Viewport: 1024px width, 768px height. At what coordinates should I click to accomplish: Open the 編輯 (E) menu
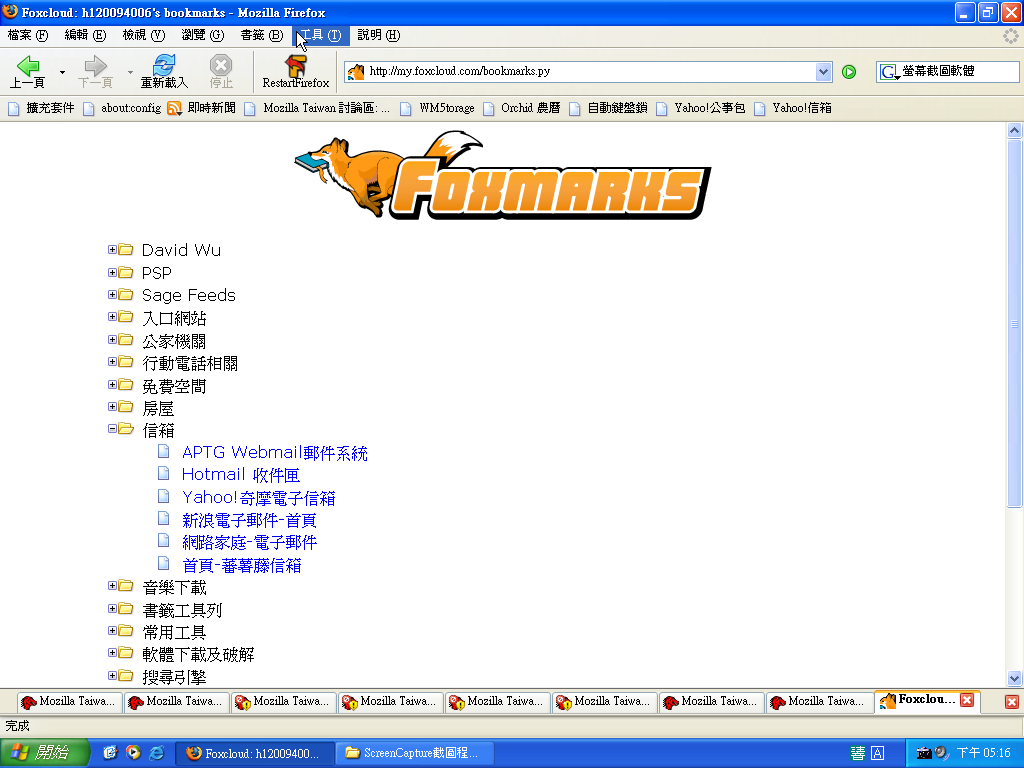[85, 35]
